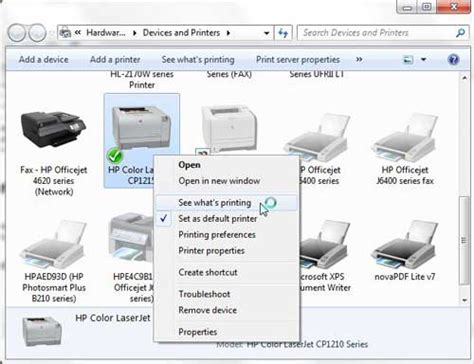The width and height of the screenshot is (474, 364).
Task: Show more toolbar commands with double chevron
Action: 359,59
